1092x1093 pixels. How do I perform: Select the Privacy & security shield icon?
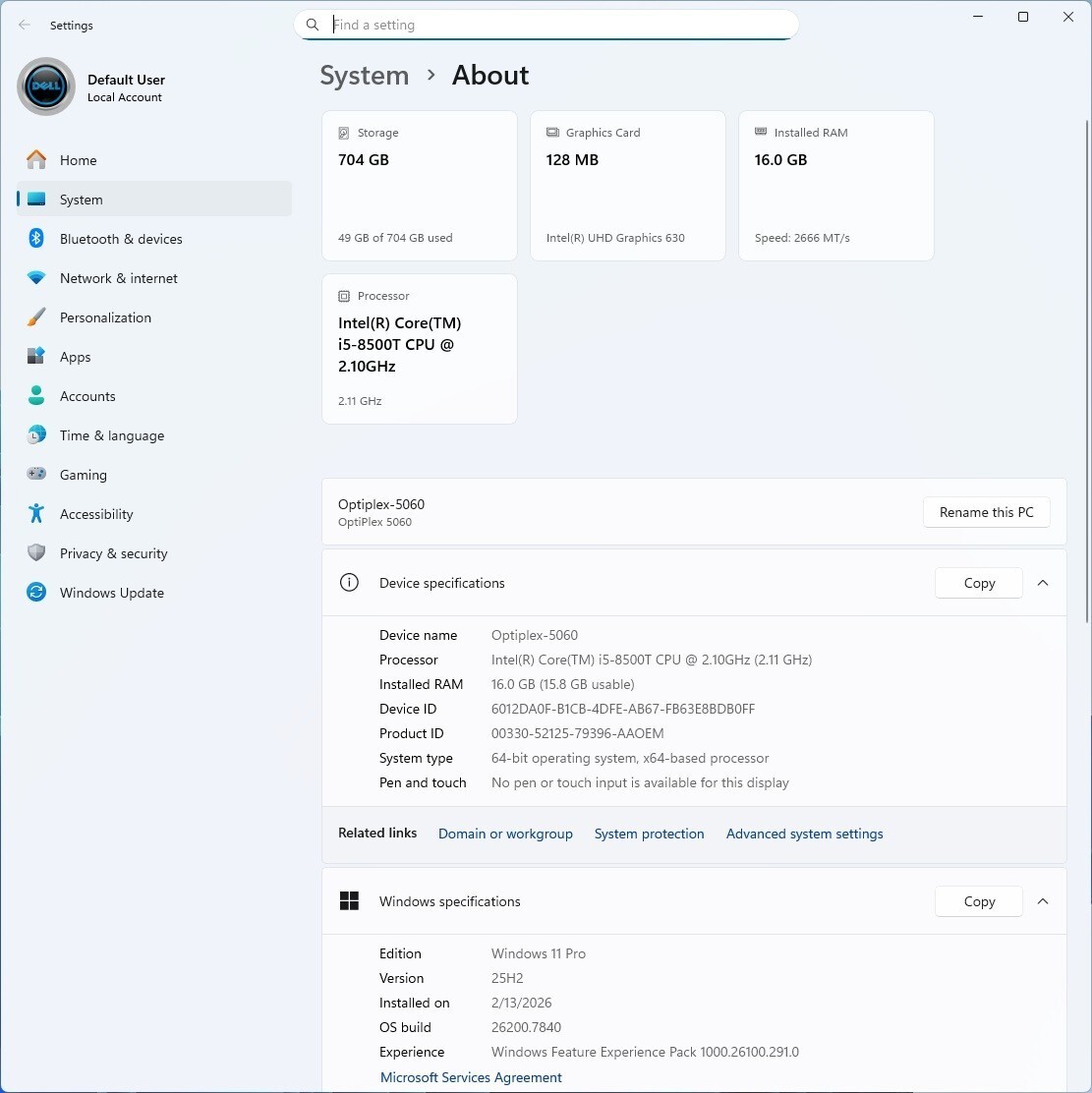[36, 553]
